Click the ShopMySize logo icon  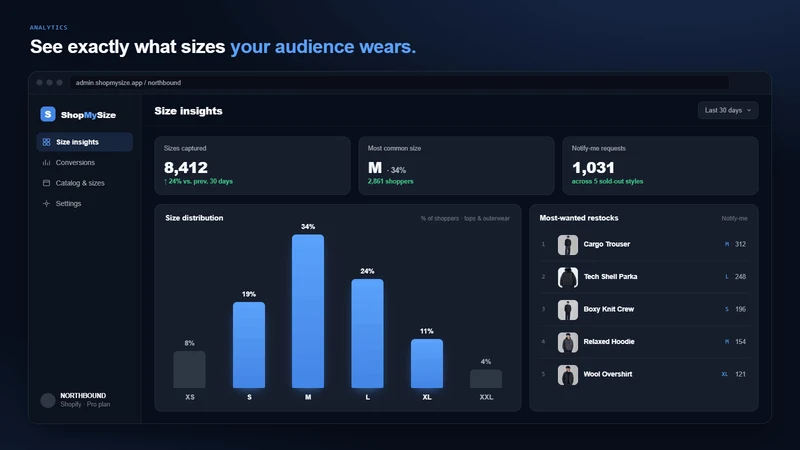(x=47, y=114)
